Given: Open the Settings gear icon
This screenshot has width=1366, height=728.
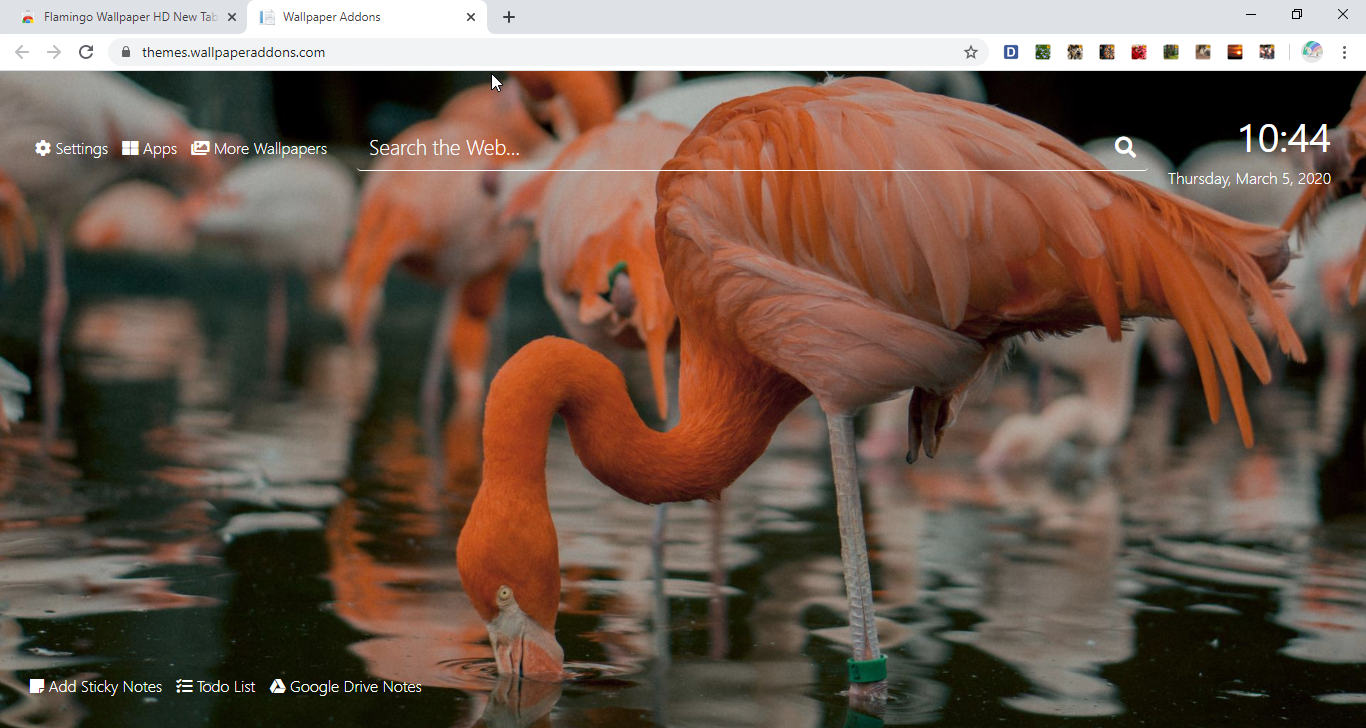Looking at the screenshot, I should pyautogui.click(x=43, y=148).
